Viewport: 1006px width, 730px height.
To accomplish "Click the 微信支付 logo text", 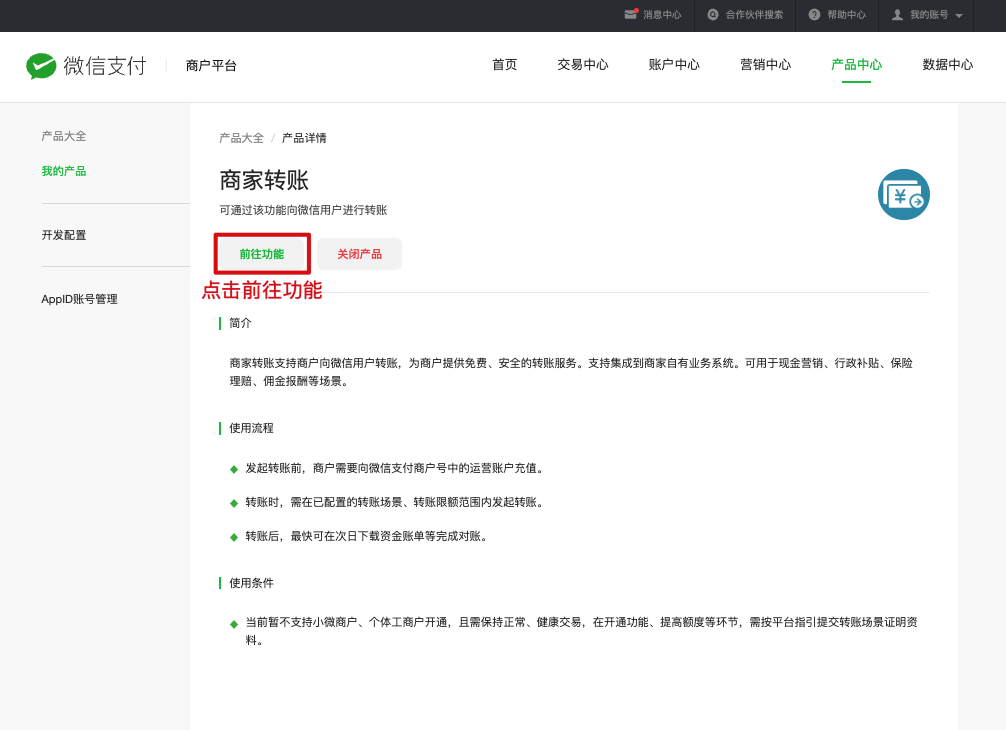I will pyautogui.click(x=105, y=65).
